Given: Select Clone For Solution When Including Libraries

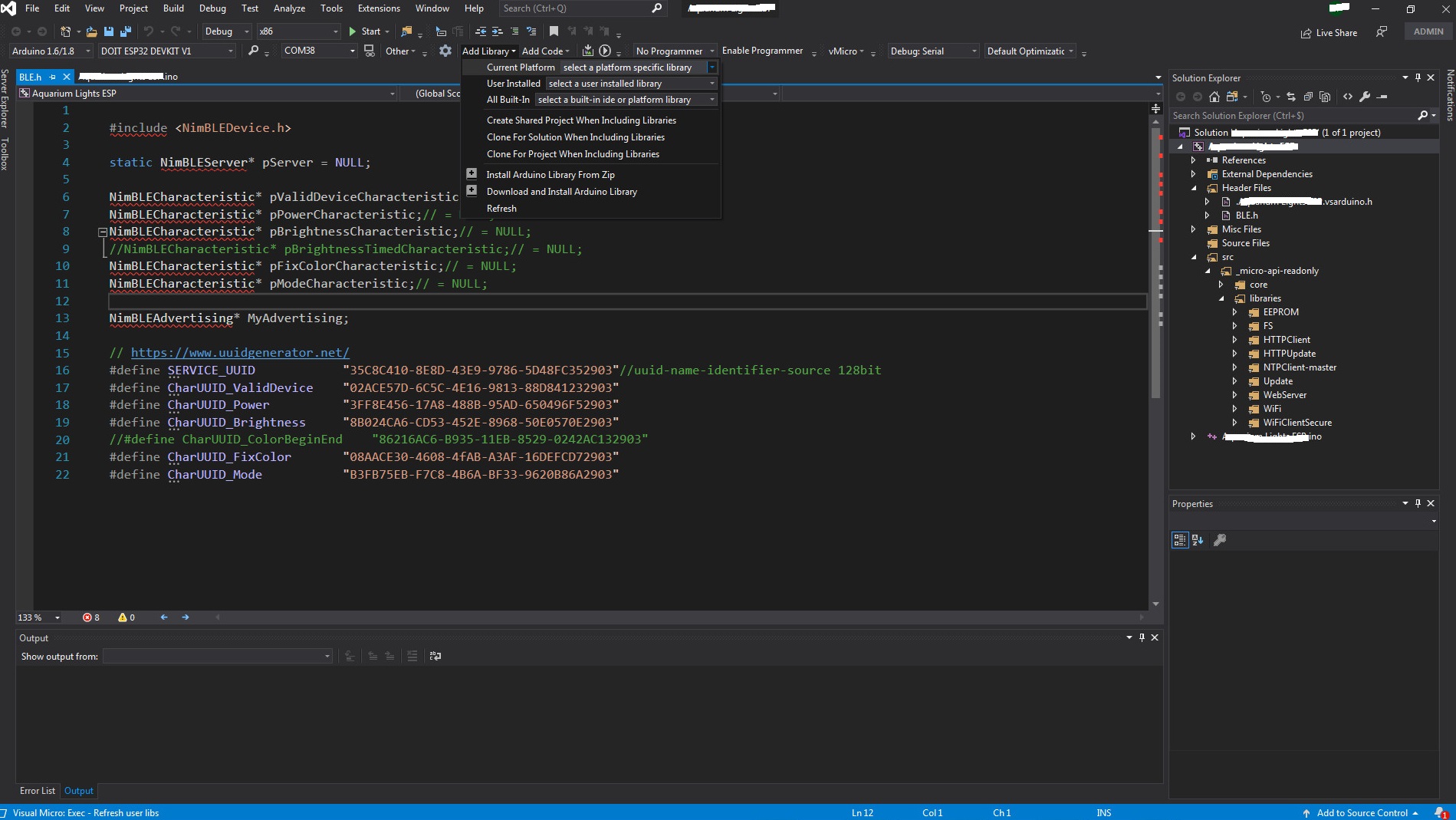Looking at the screenshot, I should pyautogui.click(x=576, y=137).
